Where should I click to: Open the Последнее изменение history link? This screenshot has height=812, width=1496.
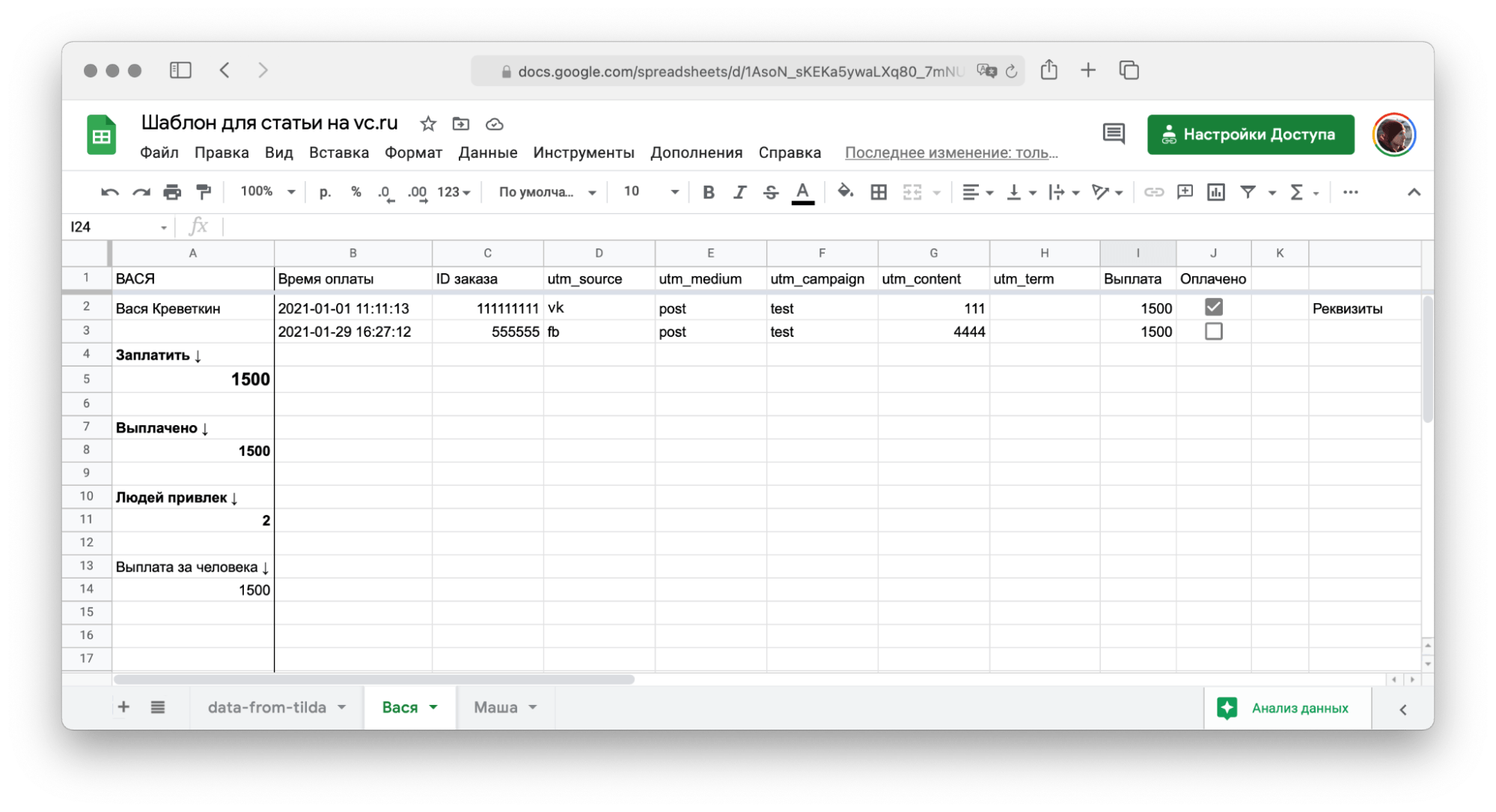[x=951, y=153]
